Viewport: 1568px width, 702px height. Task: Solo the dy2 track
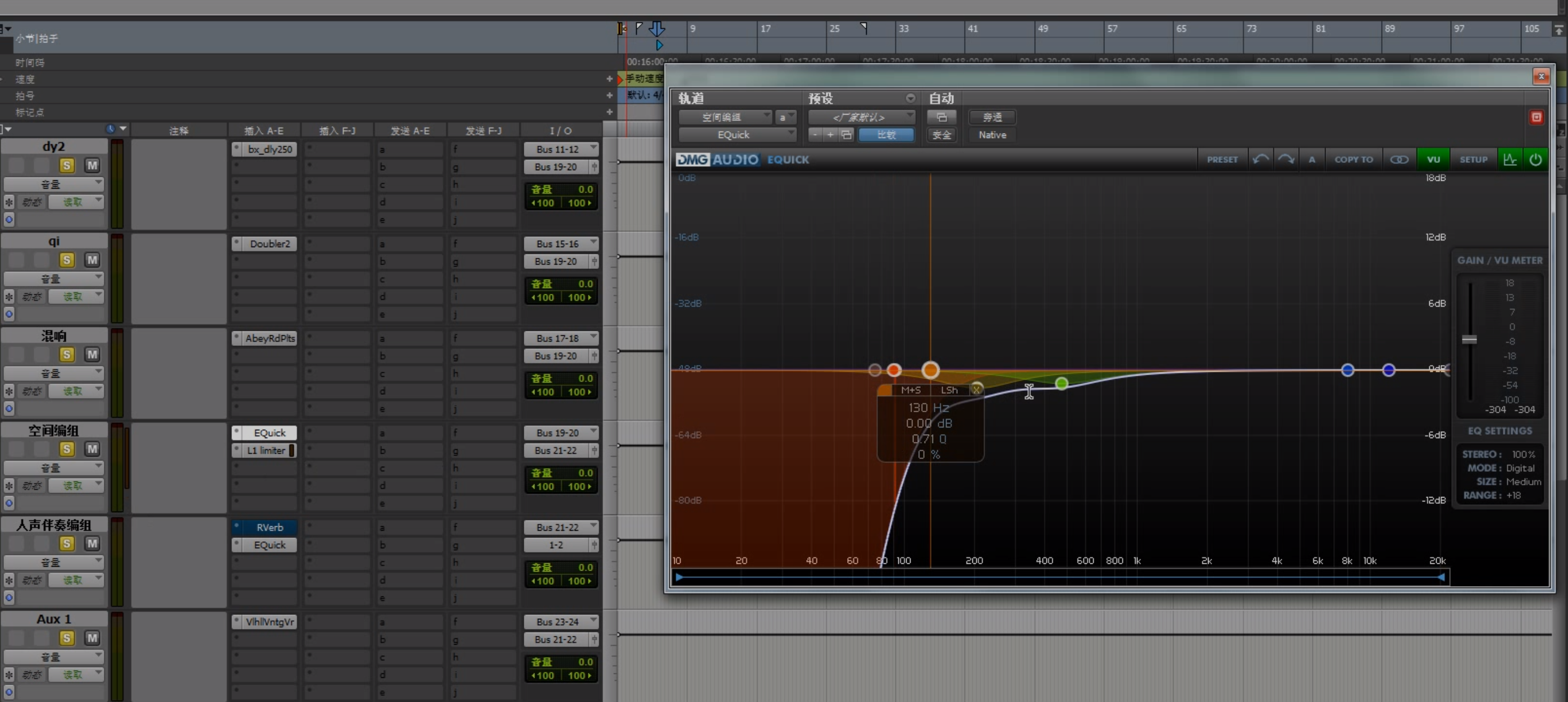coord(67,166)
